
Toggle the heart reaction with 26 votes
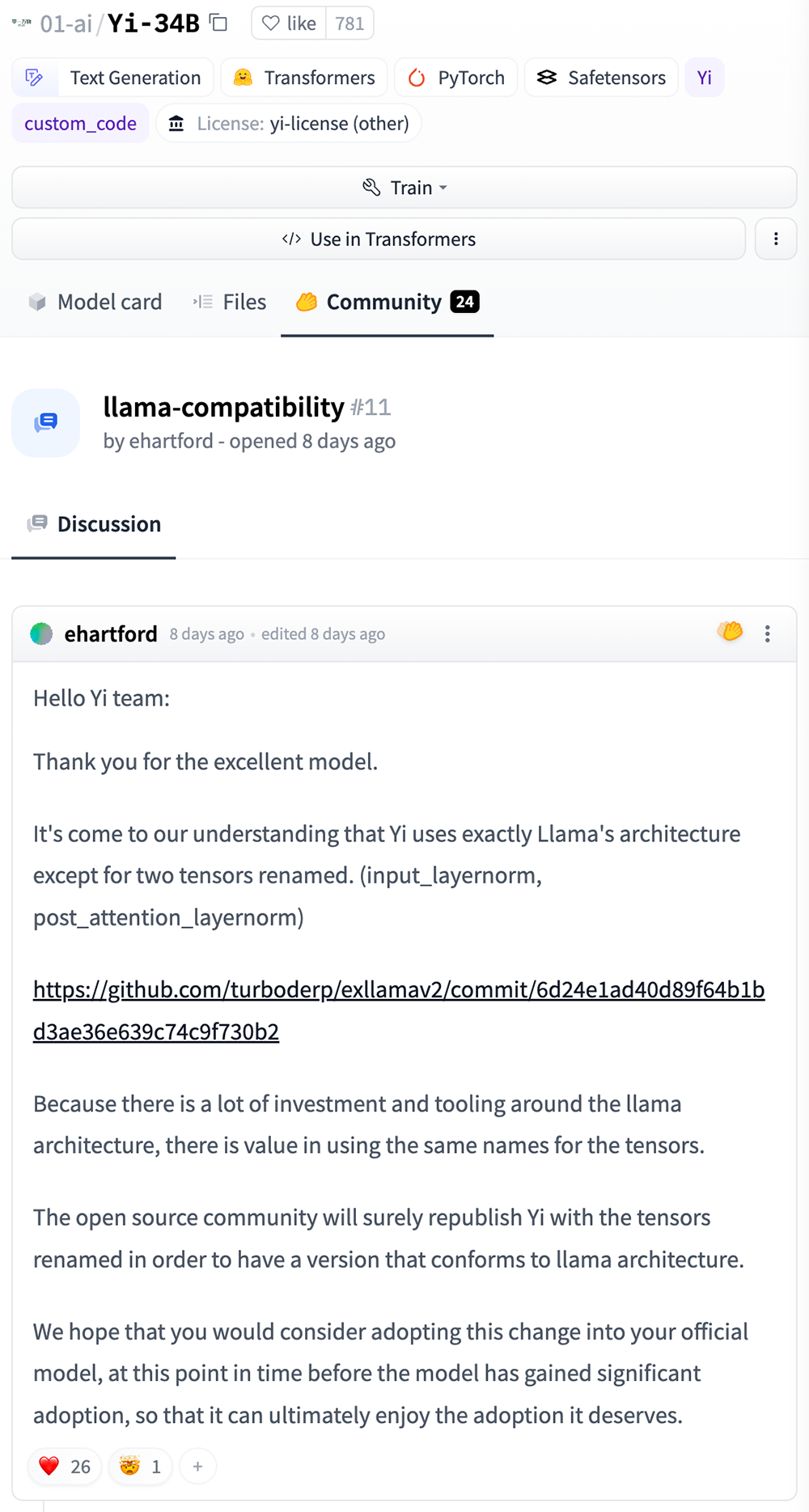coord(65,1467)
